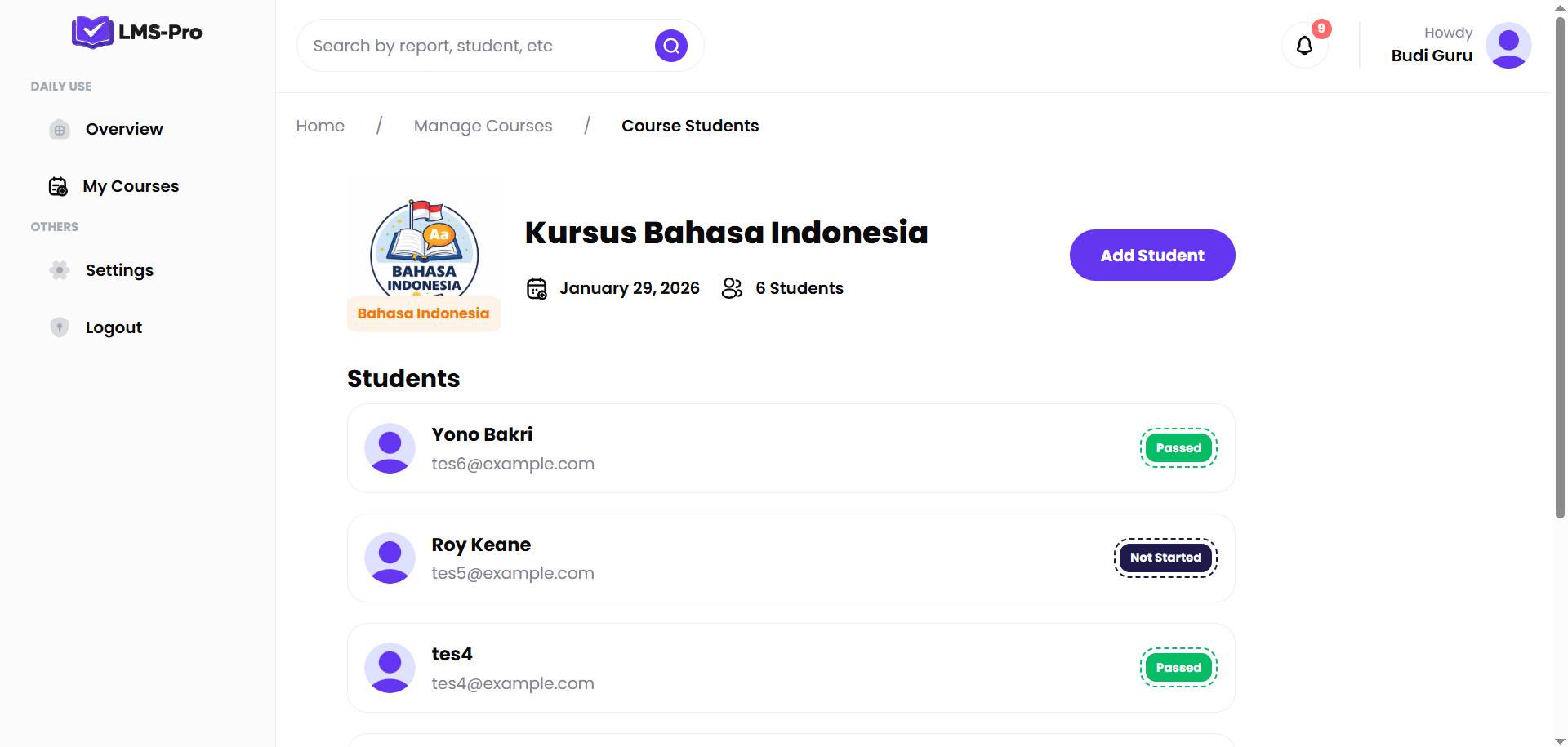Click Roy Keane's Not Started badge
Viewport: 1568px width, 747px height.
[1165, 558]
